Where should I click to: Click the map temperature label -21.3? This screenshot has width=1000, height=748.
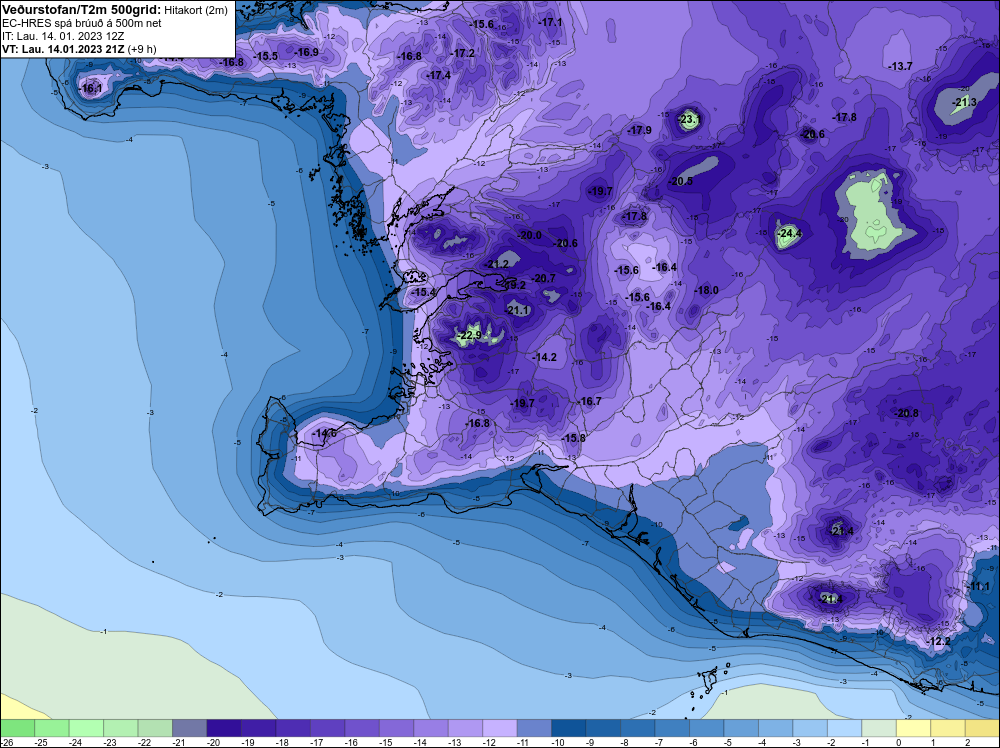point(964,102)
